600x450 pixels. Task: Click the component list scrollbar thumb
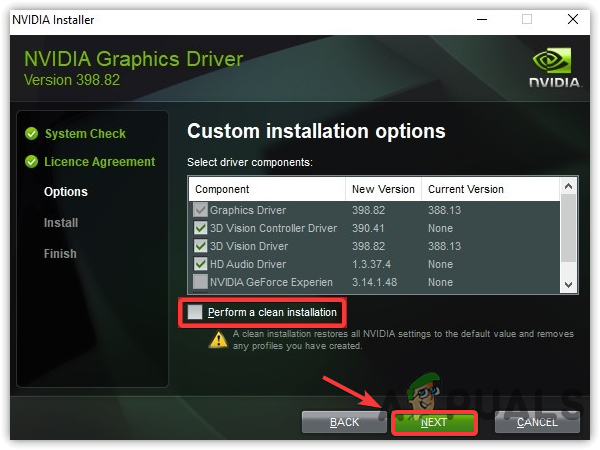pyautogui.click(x=569, y=228)
